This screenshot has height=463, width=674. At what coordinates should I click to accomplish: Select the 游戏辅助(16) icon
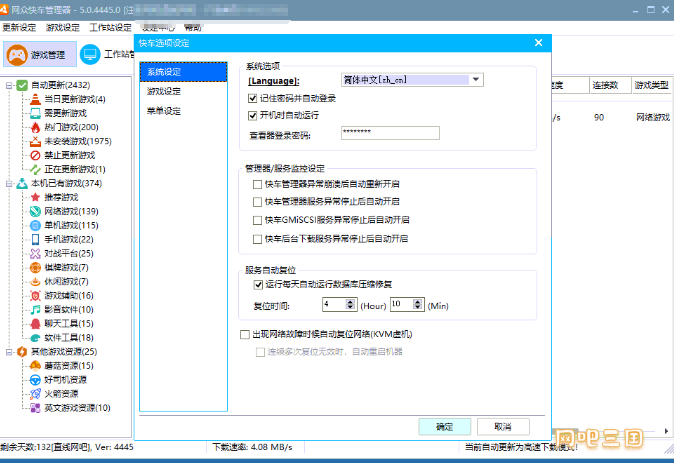(35, 296)
